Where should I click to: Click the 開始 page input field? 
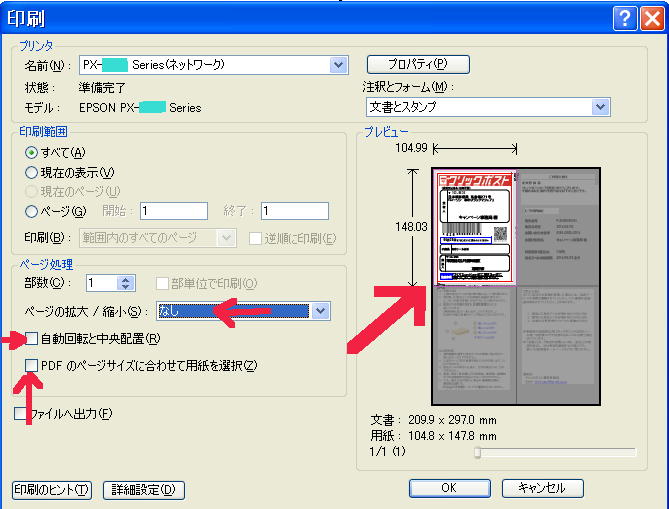pos(174,211)
